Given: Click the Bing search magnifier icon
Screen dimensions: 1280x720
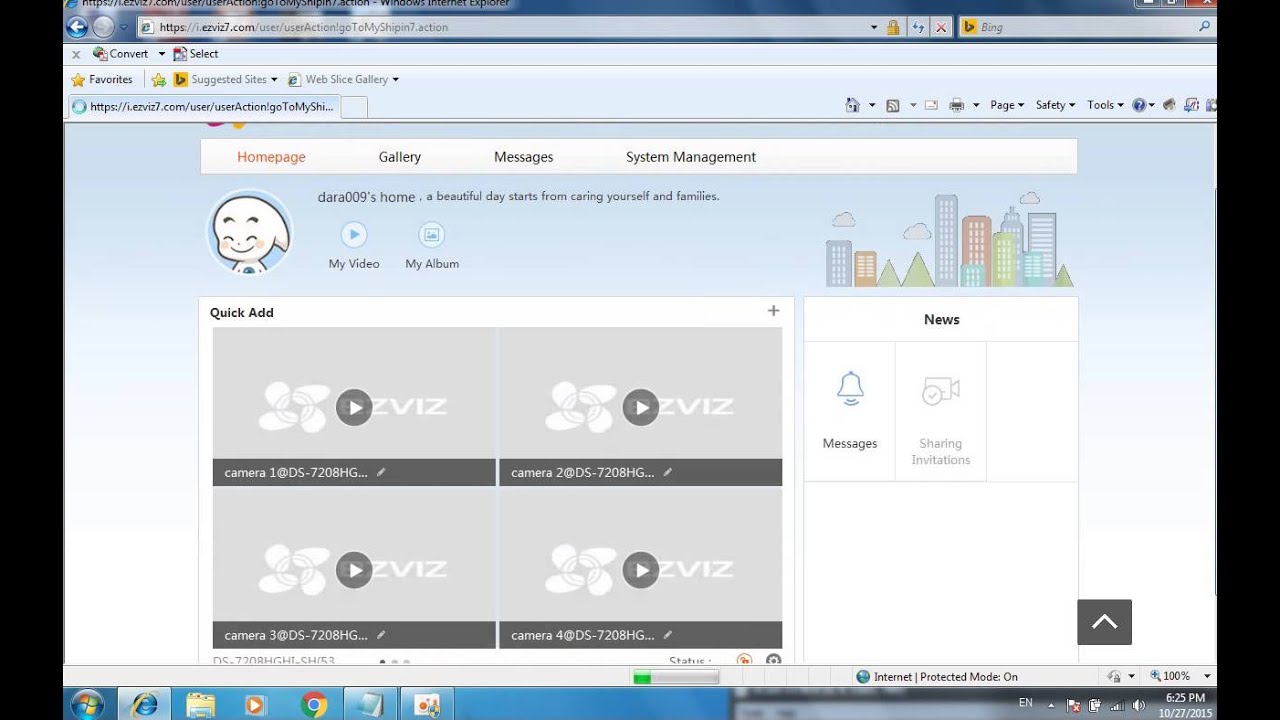Looking at the screenshot, I should pos(1205,27).
